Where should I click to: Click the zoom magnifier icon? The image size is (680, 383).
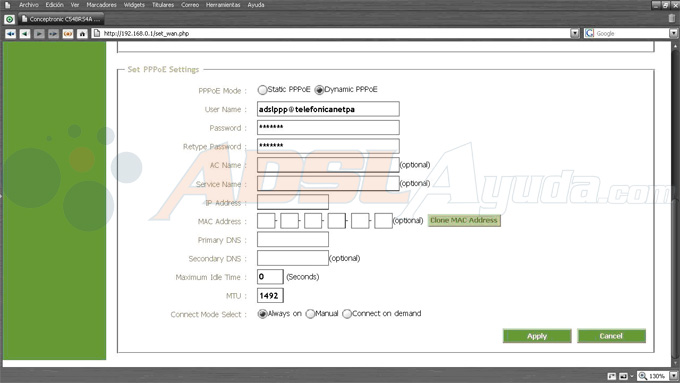643,376
